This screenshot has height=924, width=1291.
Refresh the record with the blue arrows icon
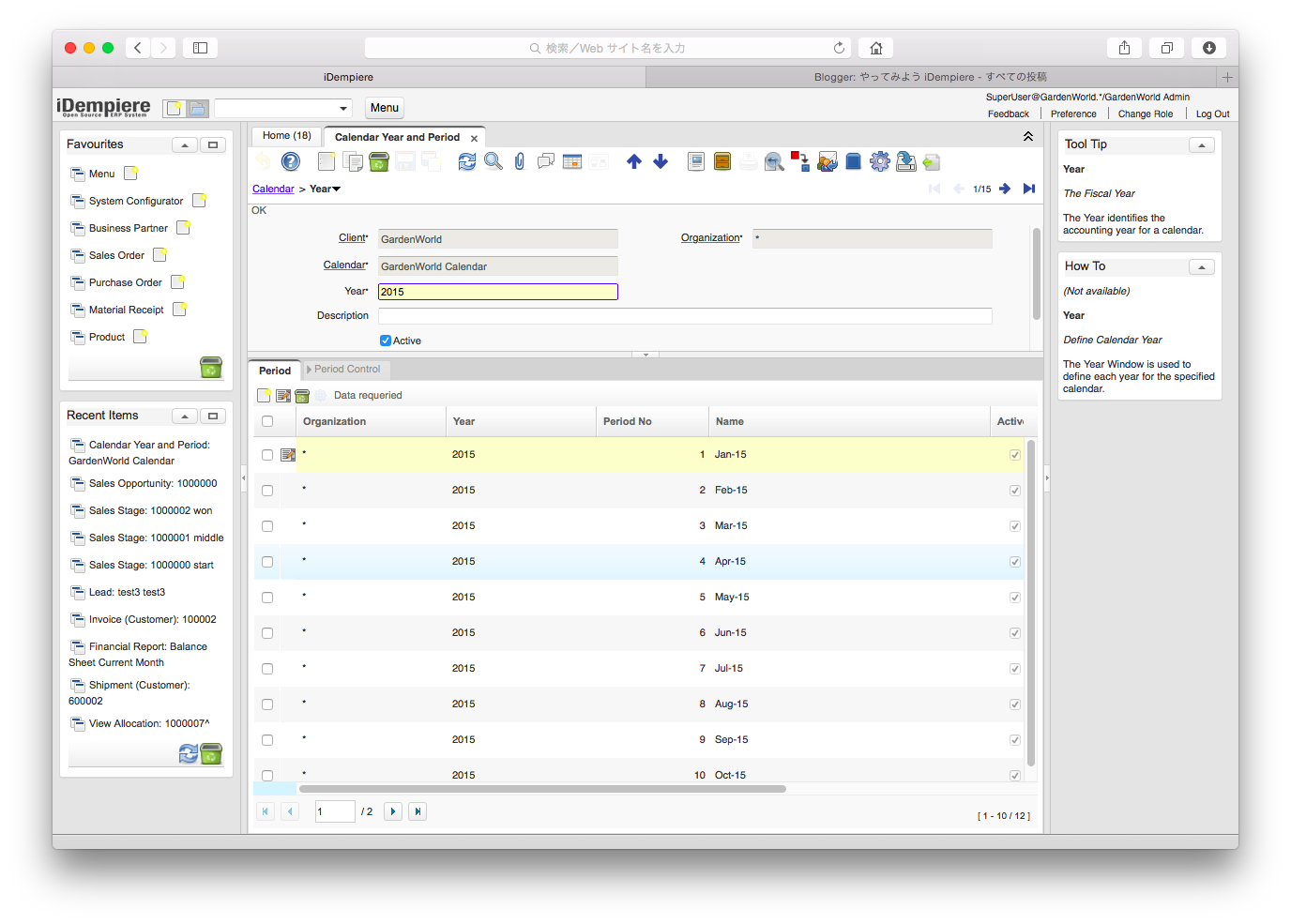(x=466, y=161)
